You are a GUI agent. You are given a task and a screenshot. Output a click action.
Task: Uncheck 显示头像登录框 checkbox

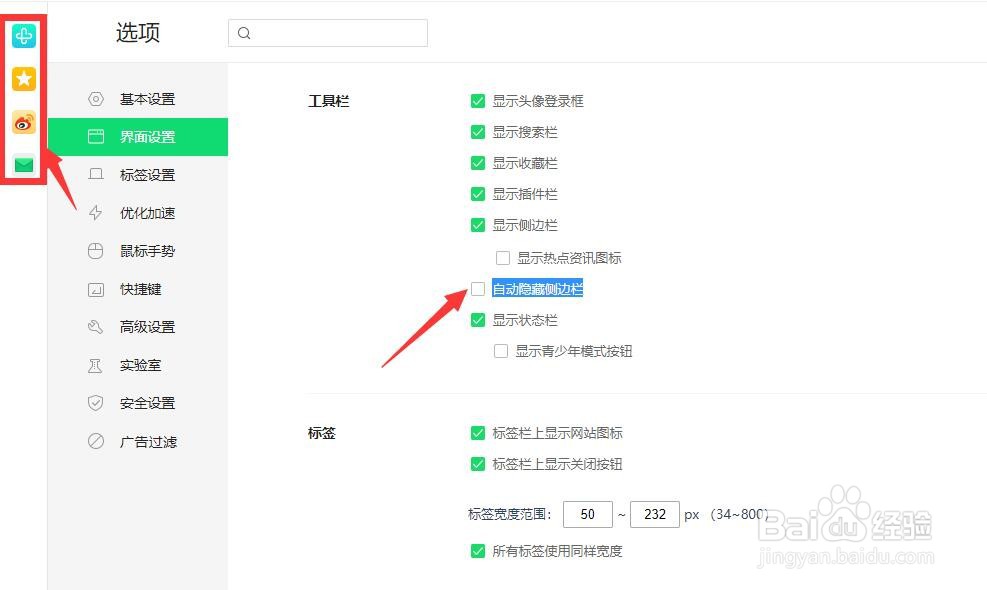pos(478,101)
